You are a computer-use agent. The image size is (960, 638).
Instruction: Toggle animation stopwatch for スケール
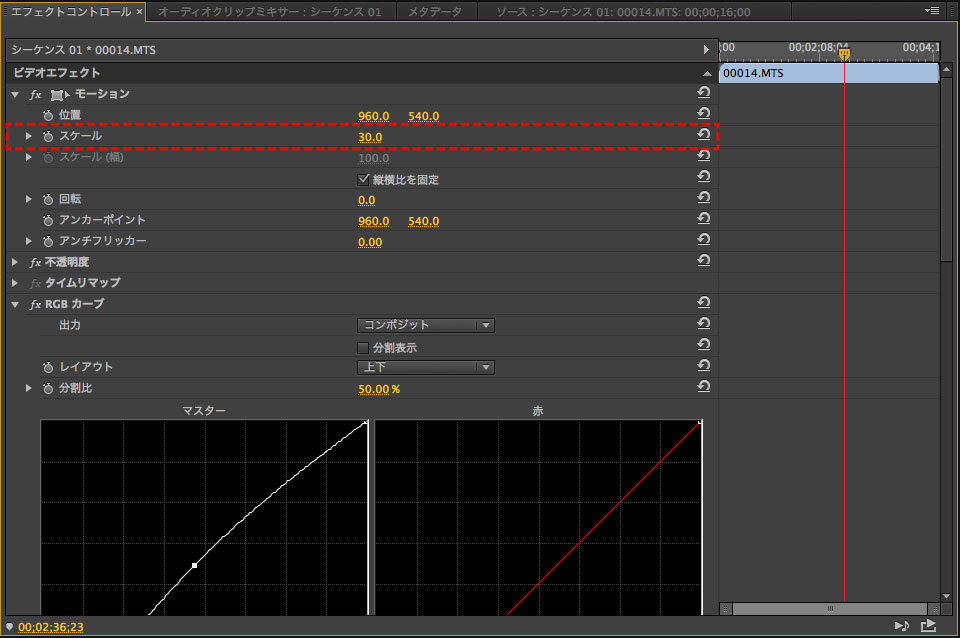point(48,136)
